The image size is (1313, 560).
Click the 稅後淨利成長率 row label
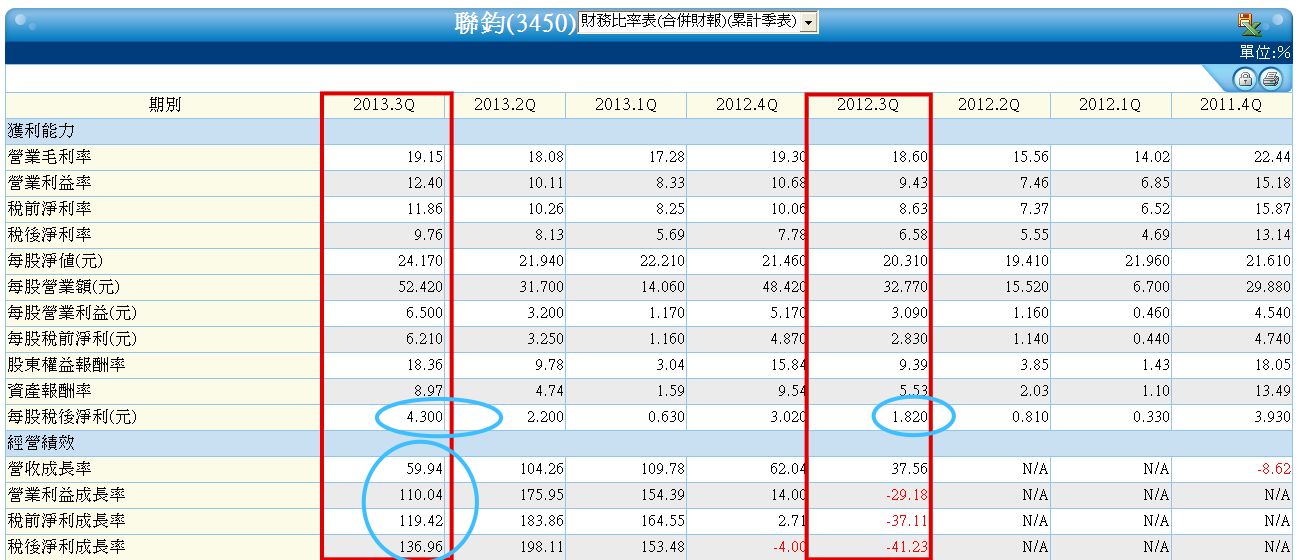click(x=67, y=546)
